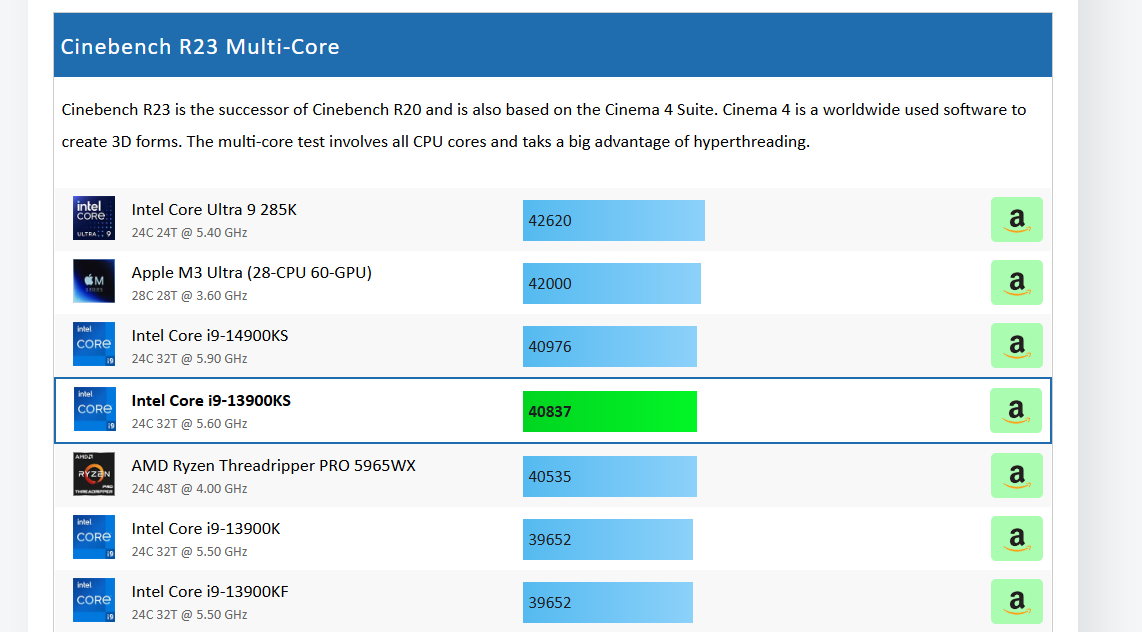Open the Apple M3 Ultra (28-CPU 60-GPU) link
The width and height of the screenshot is (1142, 632).
[x=251, y=273]
